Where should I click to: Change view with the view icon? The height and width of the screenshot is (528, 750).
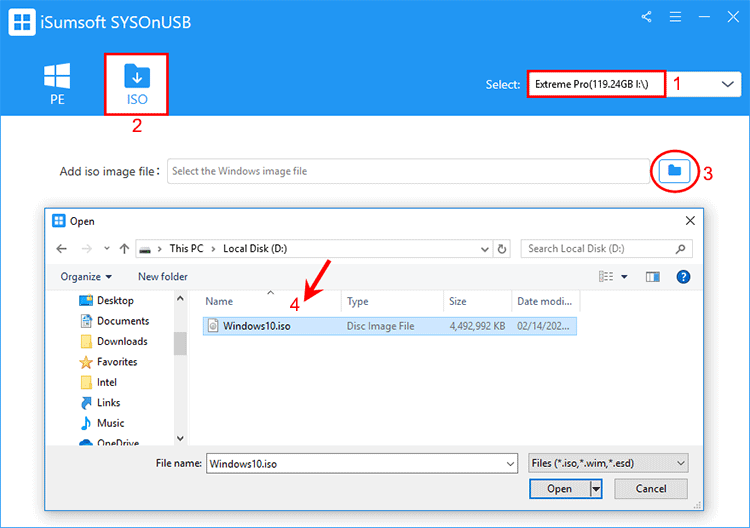(606, 276)
